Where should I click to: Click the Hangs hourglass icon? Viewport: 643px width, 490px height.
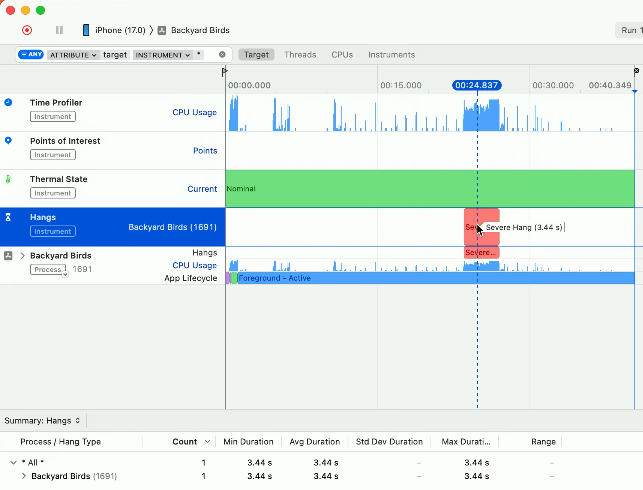(8, 217)
